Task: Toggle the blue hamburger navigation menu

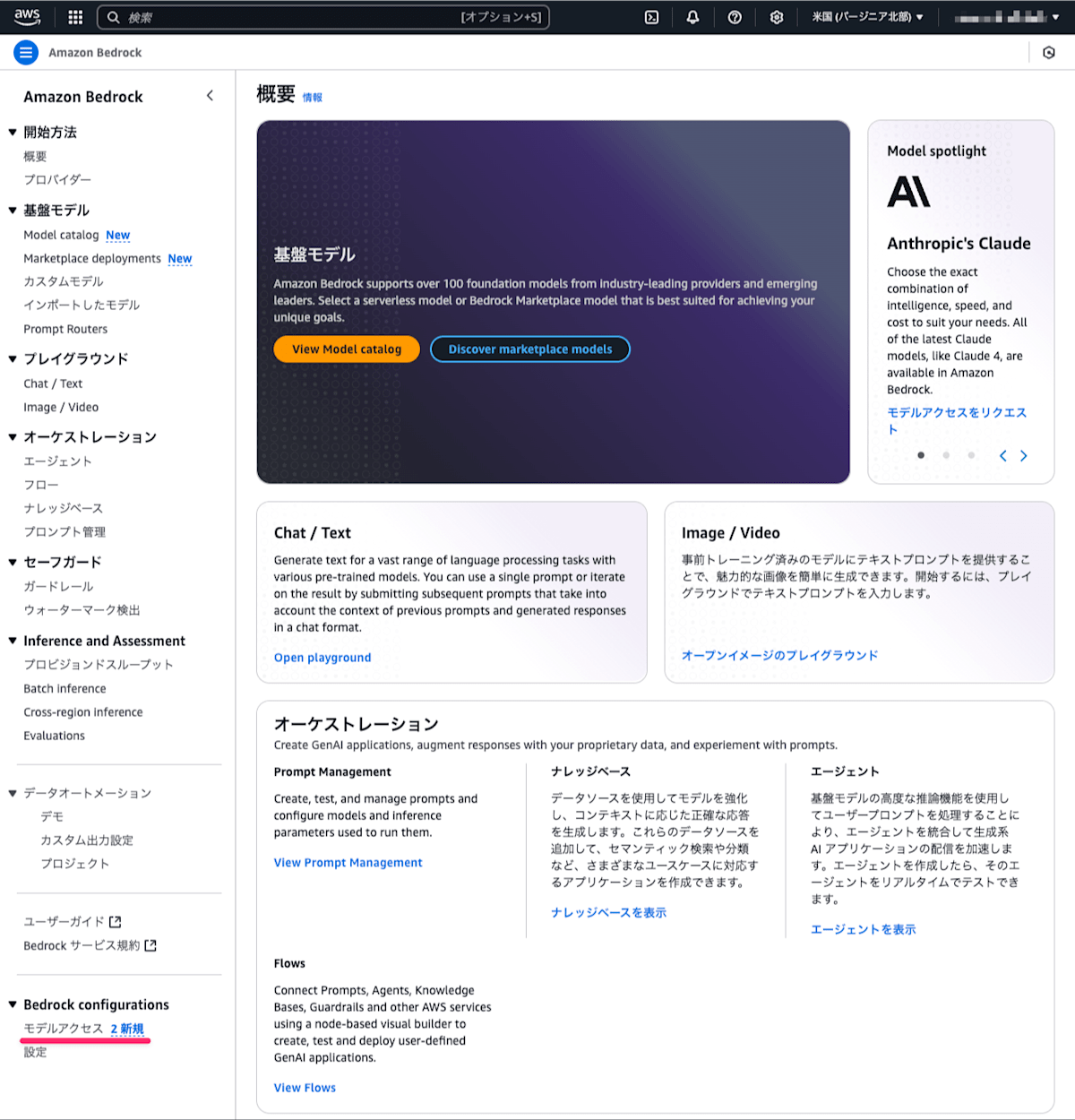Action: tap(26, 53)
